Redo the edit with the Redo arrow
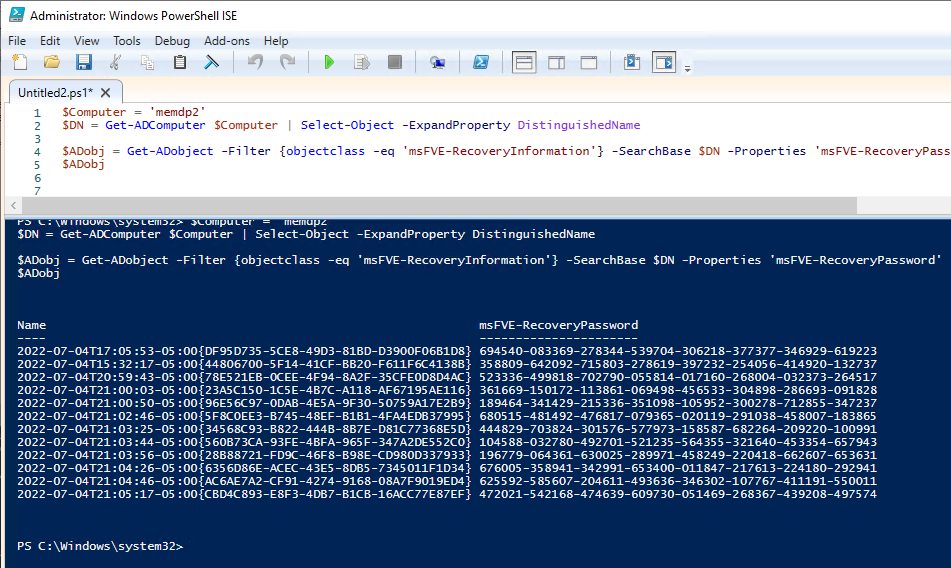This screenshot has width=951, height=568. (x=287, y=62)
